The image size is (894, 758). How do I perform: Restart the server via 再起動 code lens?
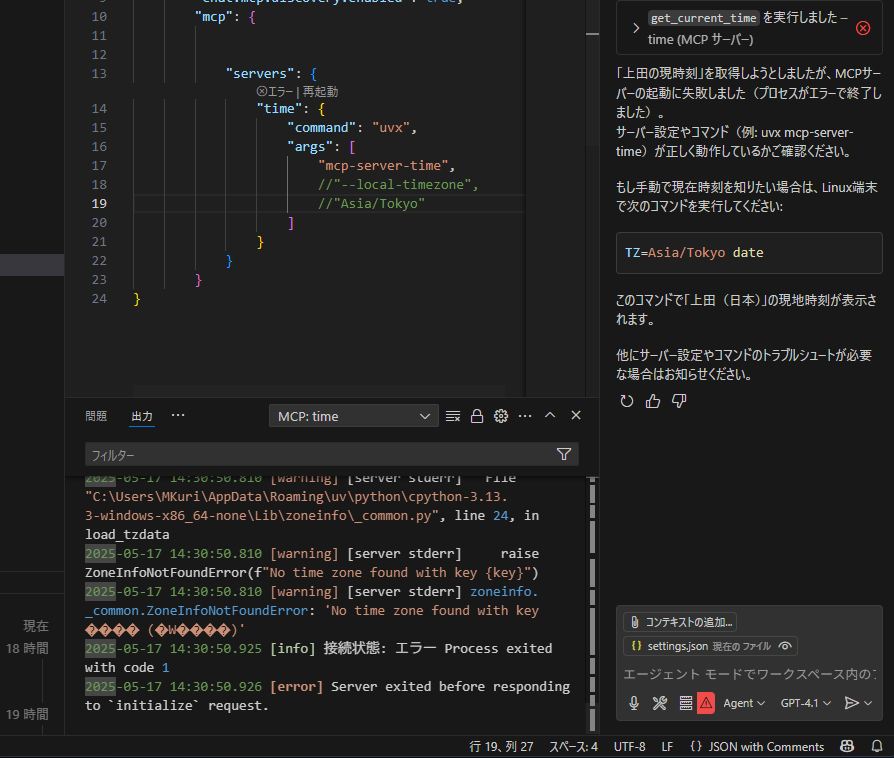pyautogui.click(x=320, y=92)
